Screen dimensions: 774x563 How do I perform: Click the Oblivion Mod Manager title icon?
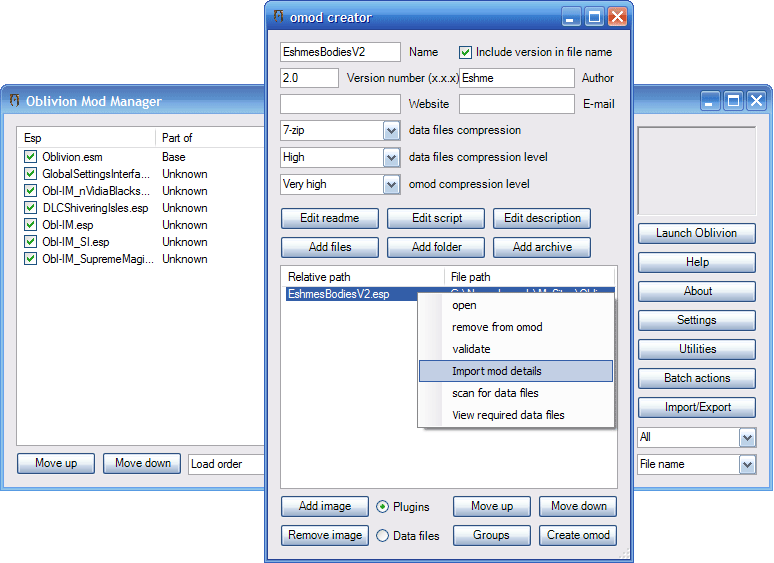15,101
